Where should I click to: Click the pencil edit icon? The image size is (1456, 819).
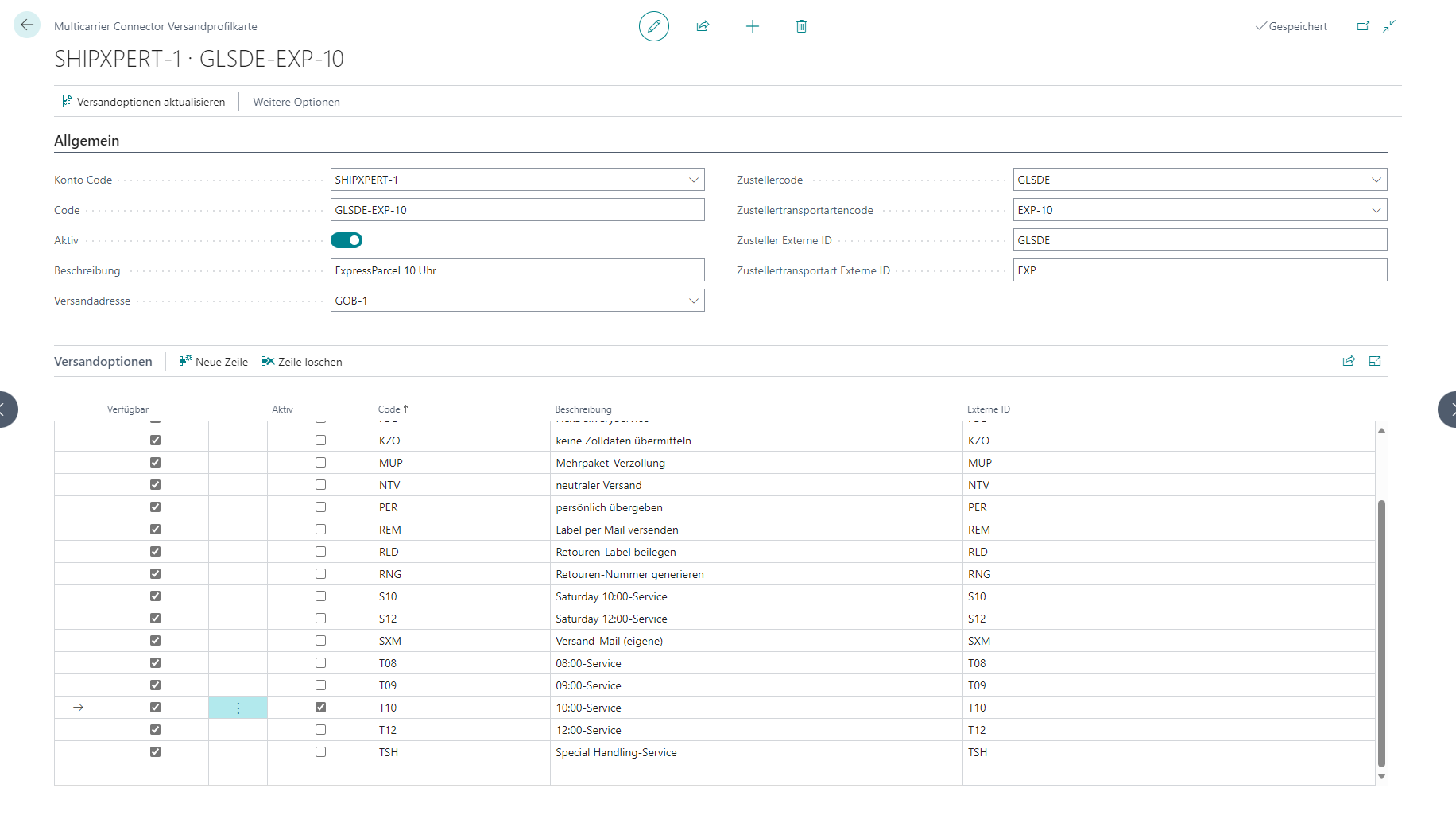[653, 26]
